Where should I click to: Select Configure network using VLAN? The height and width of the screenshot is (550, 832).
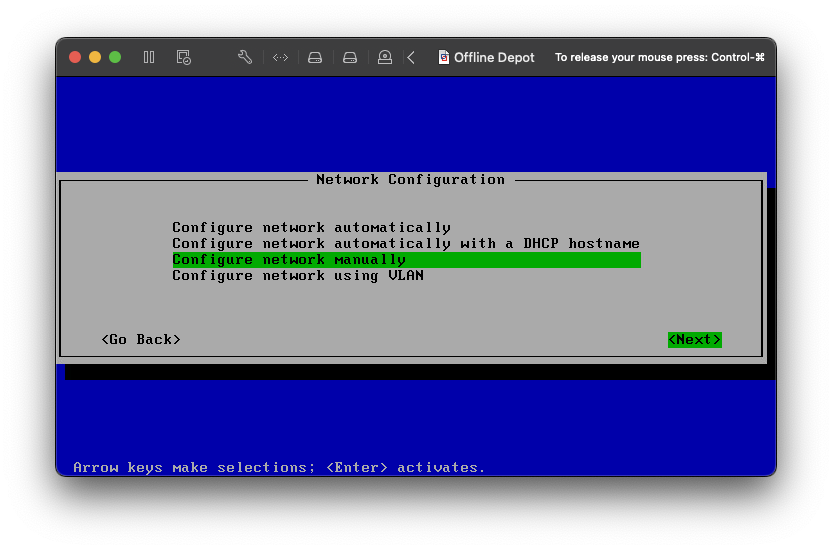point(297,275)
